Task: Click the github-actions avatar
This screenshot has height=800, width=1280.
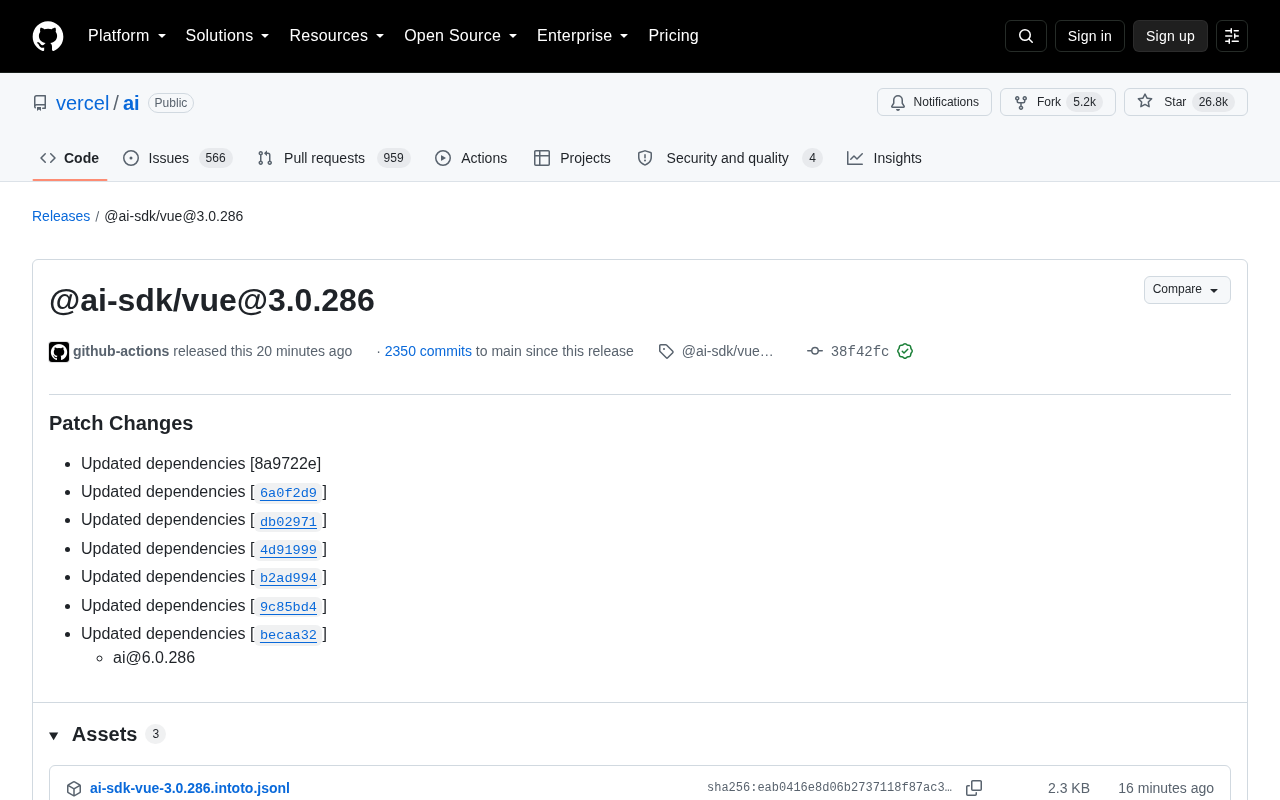Action: 59,352
